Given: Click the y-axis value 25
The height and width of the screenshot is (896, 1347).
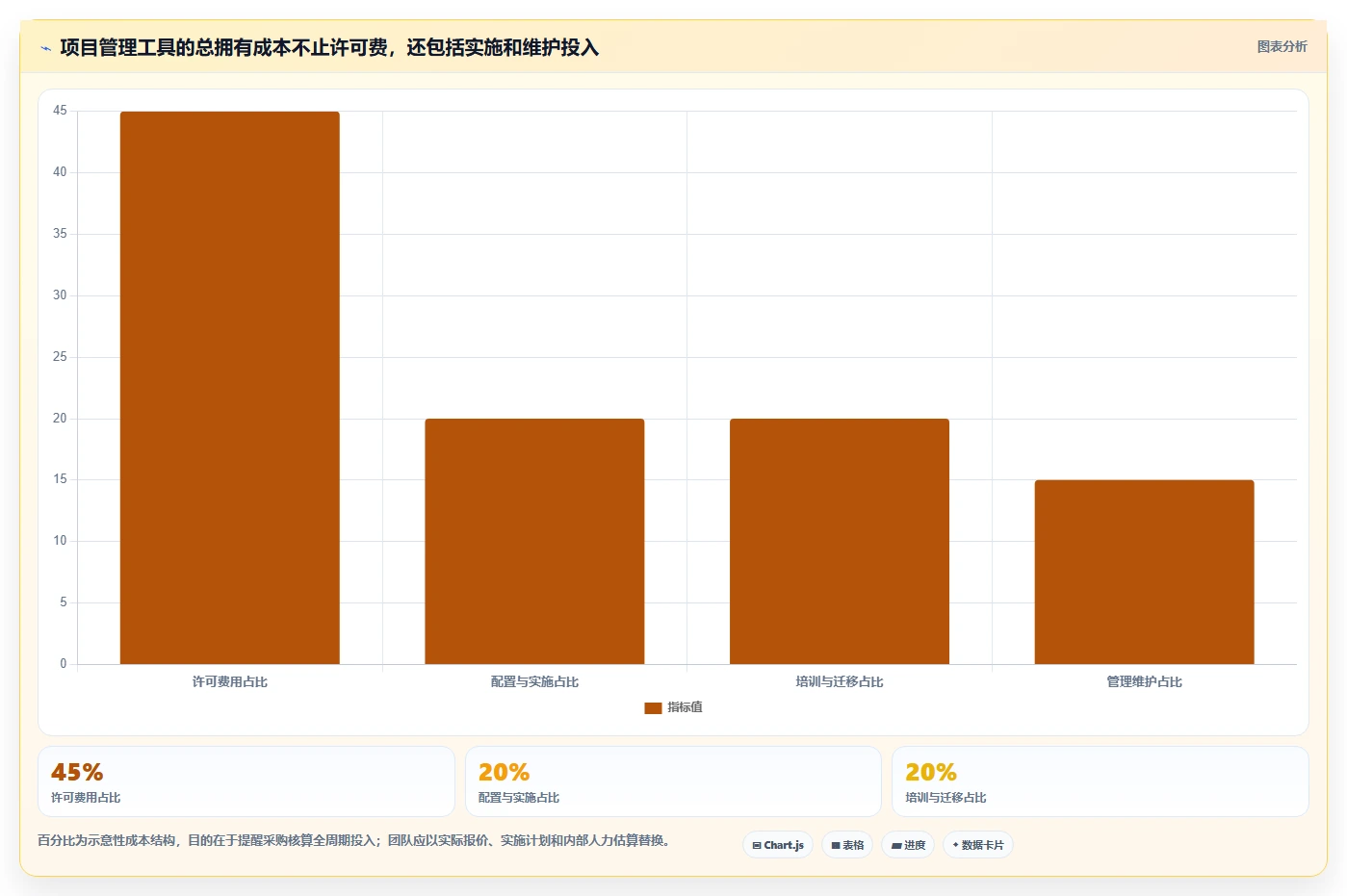Looking at the screenshot, I should (60, 357).
